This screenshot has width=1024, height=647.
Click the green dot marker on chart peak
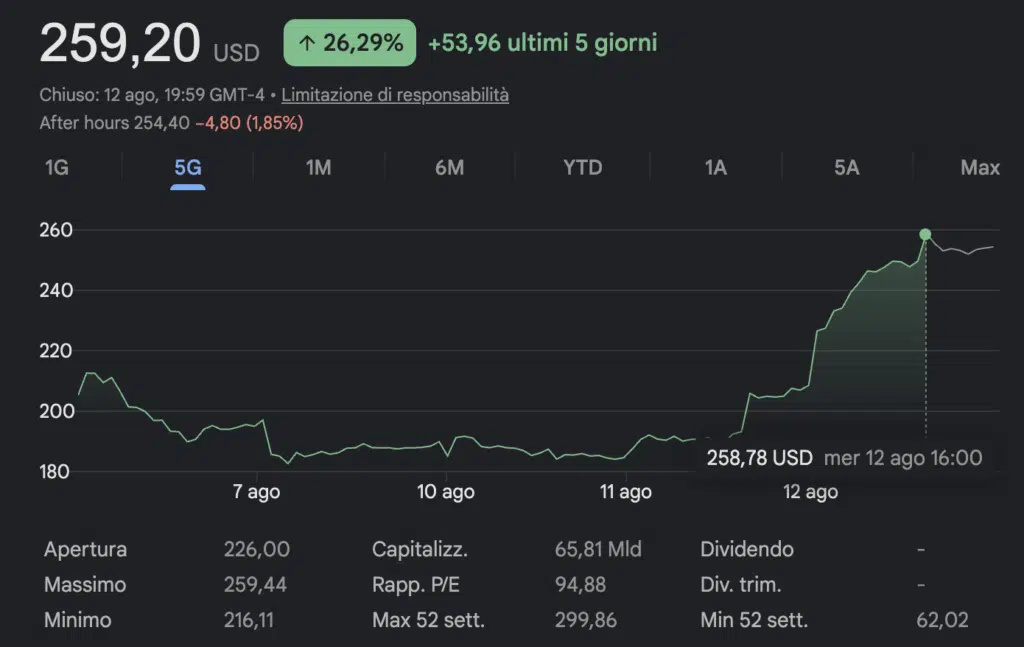pyautogui.click(x=925, y=234)
